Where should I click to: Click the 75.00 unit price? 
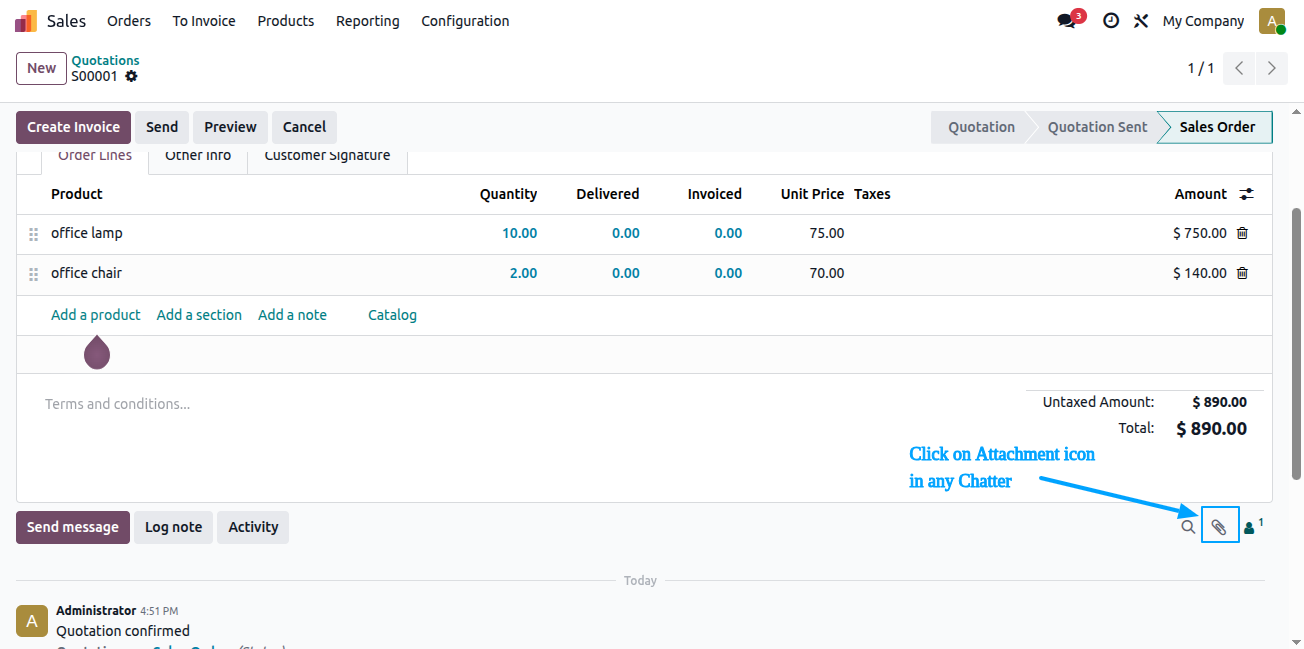point(826,233)
